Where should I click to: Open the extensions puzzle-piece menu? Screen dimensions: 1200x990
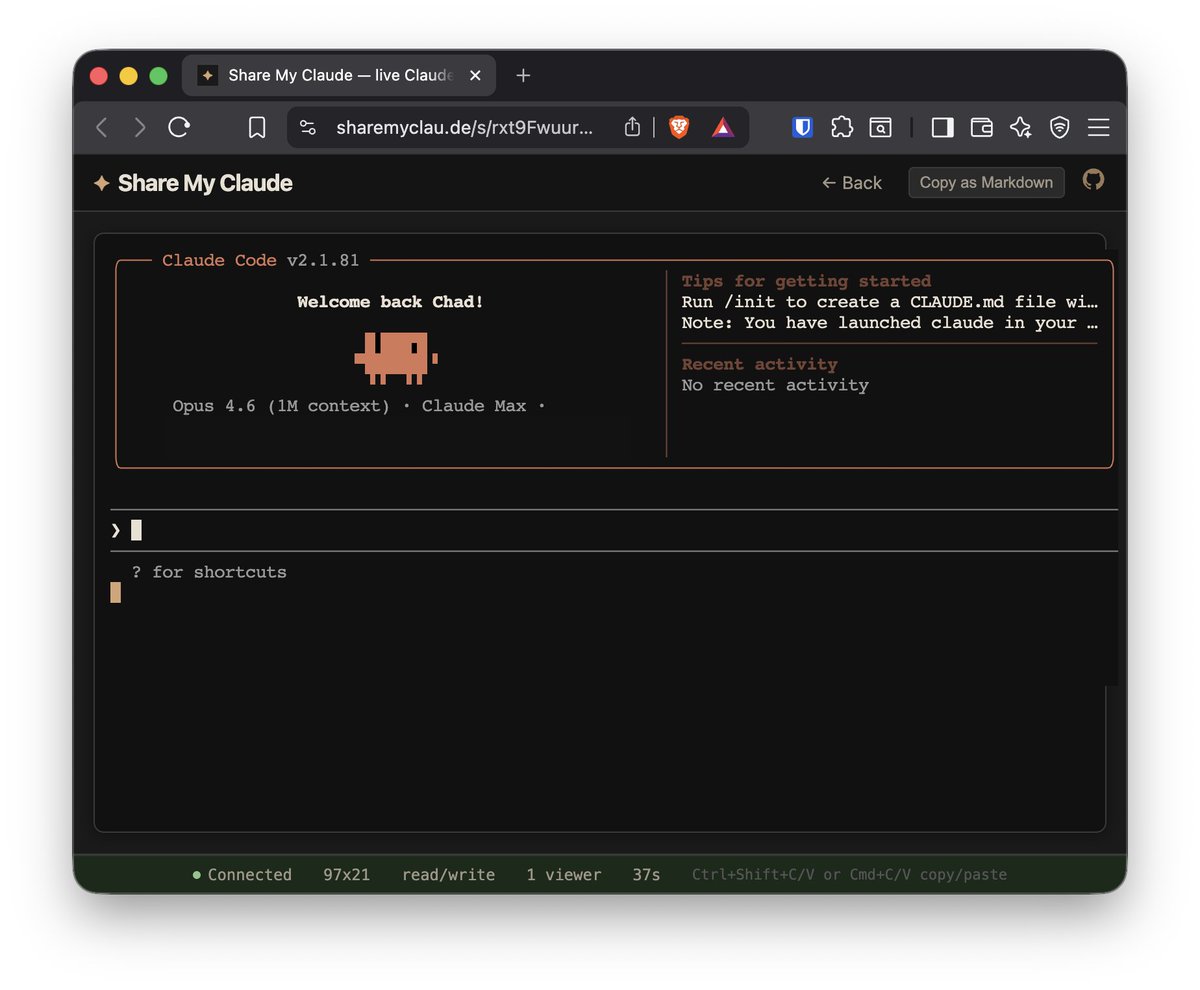coord(842,127)
